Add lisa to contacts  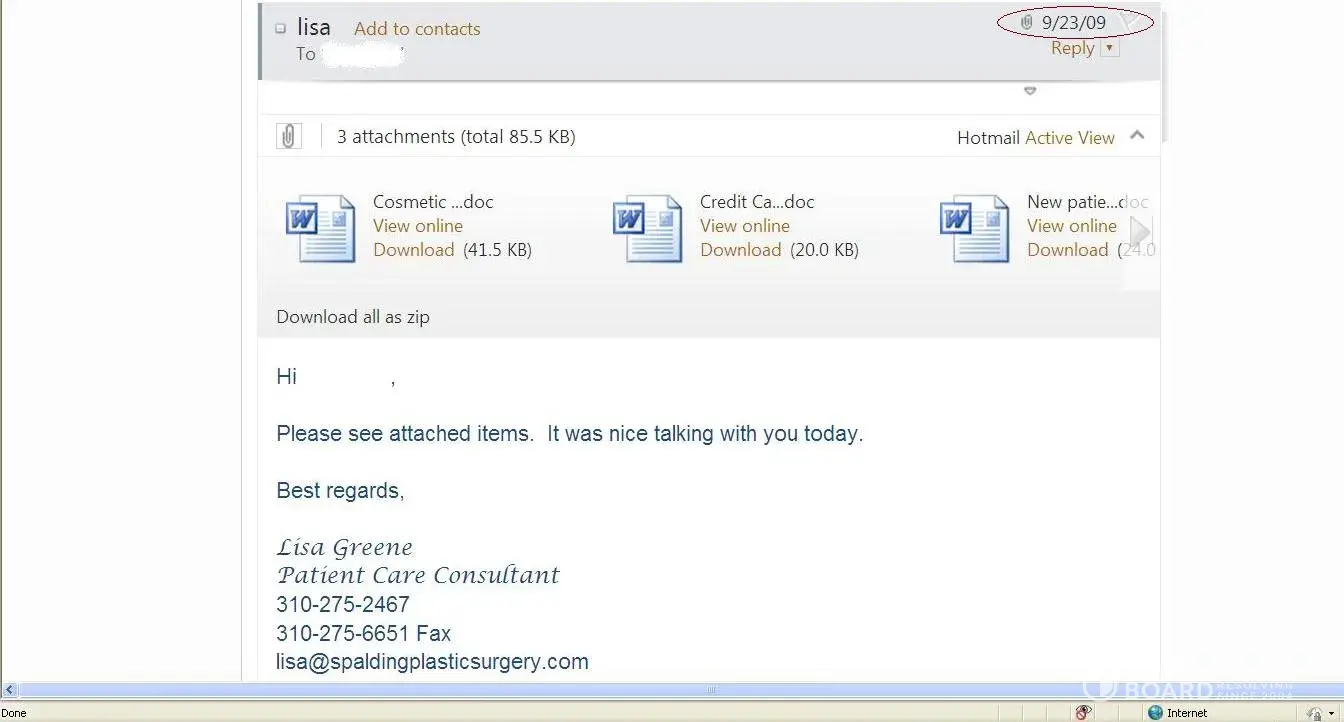[417, 29]
